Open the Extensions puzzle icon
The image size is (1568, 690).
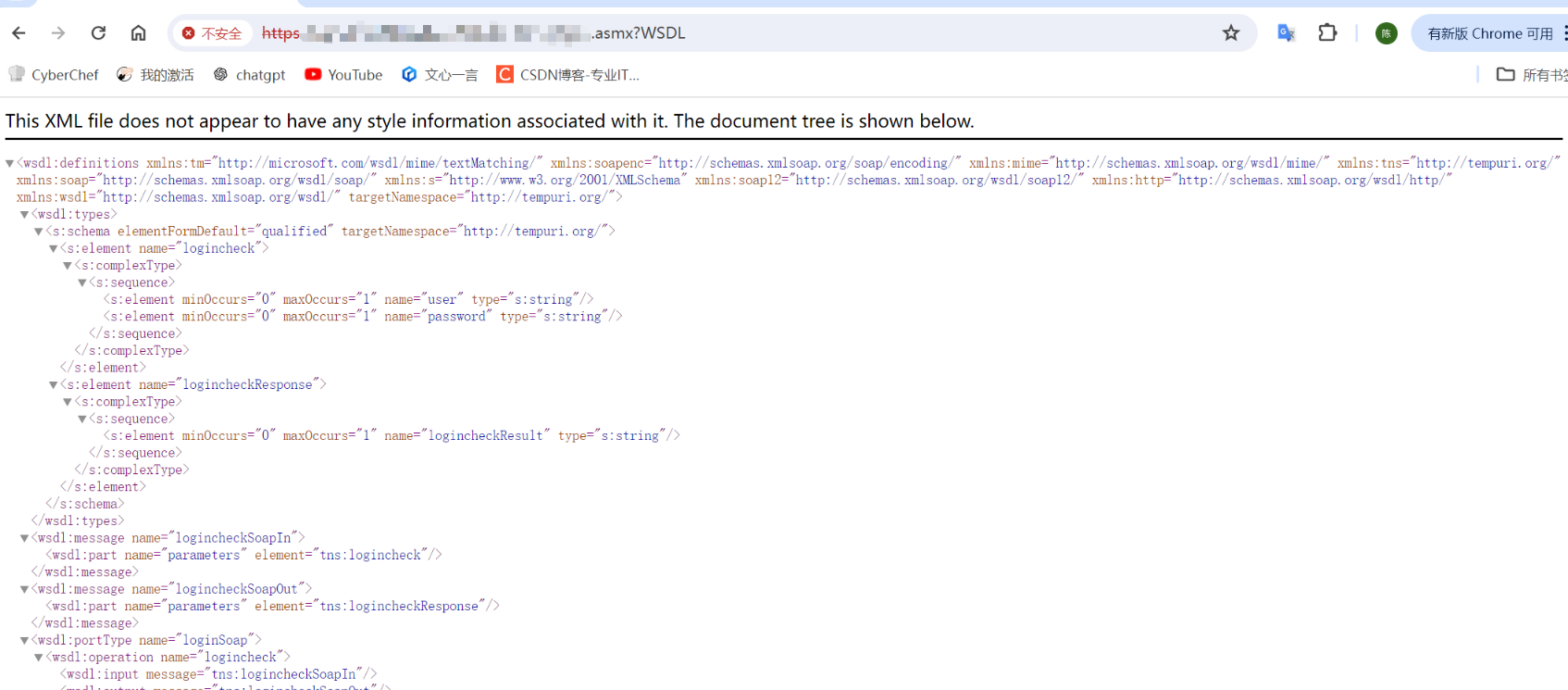[1327, 33]
